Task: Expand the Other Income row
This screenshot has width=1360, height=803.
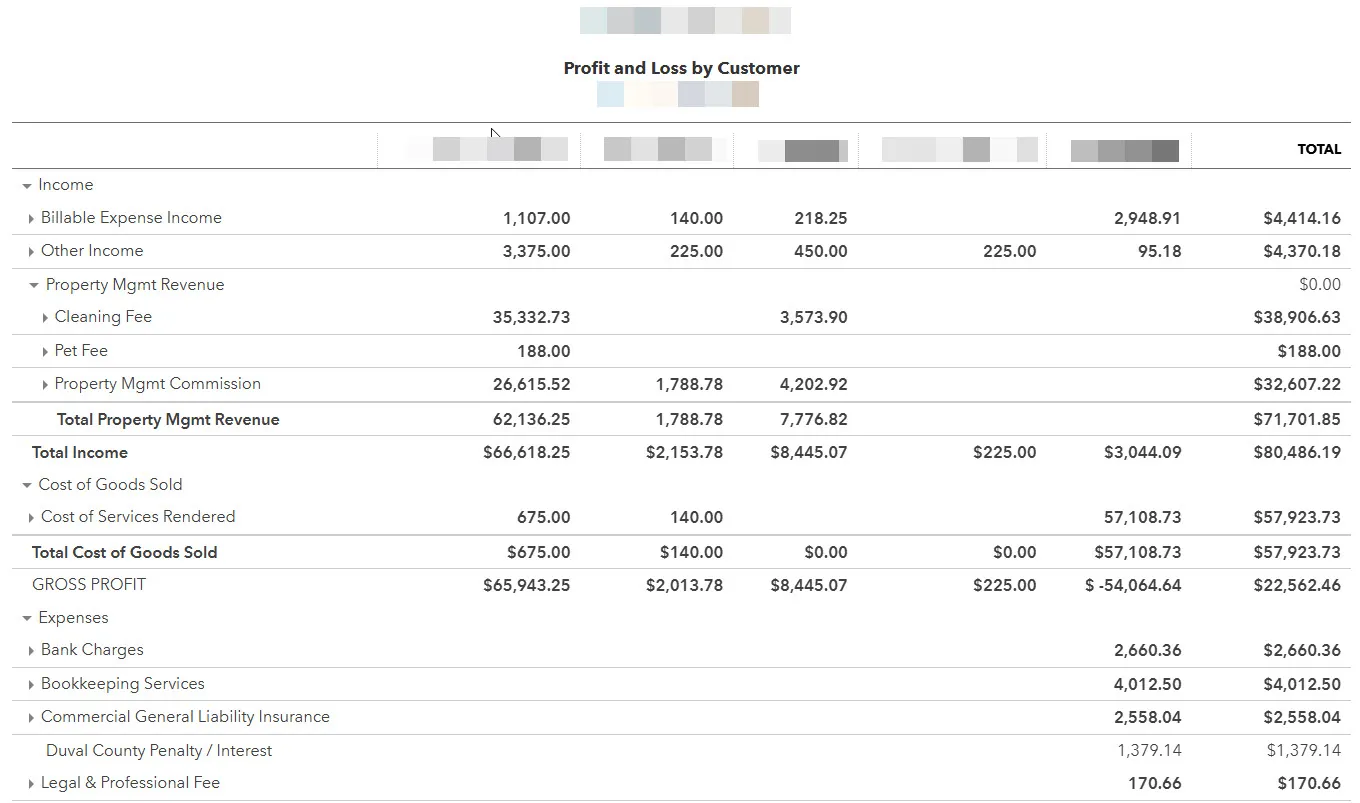Action: [31, 252]
